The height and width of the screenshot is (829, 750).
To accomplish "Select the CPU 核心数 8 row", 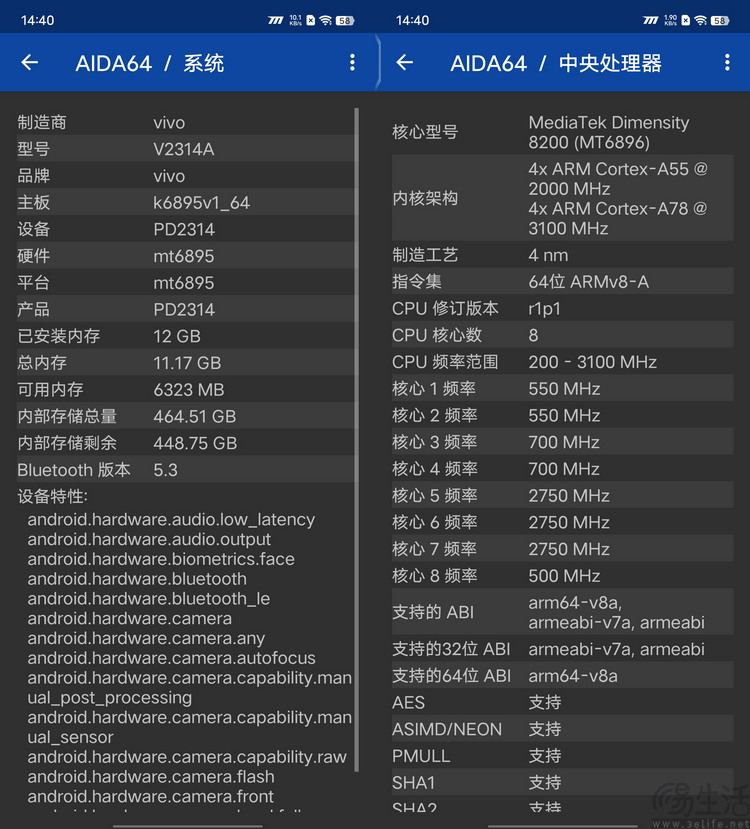I will (563, 335).
